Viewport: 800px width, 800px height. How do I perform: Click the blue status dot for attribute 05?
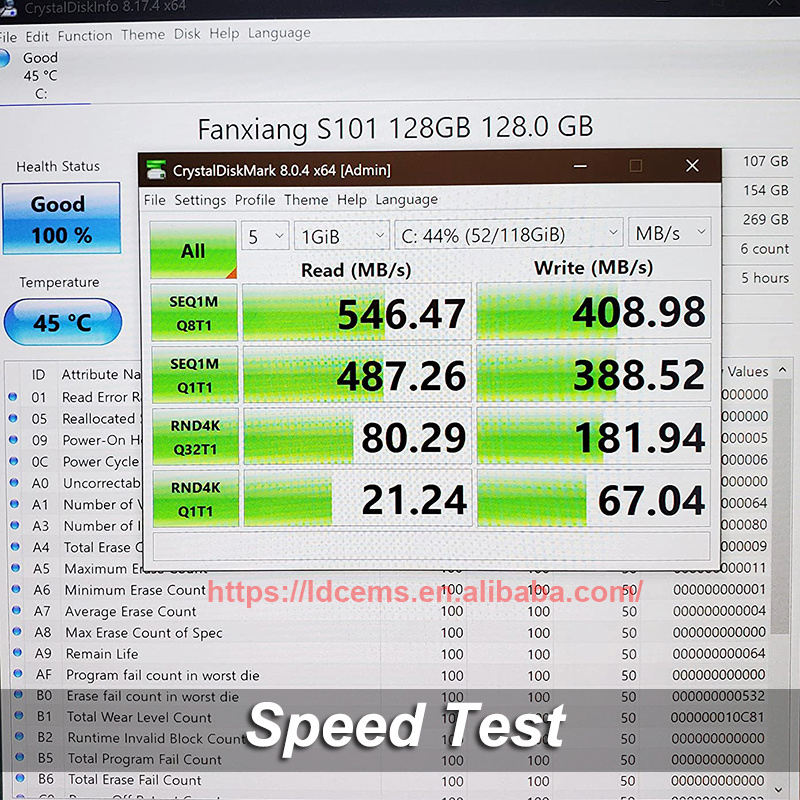tap(13, 418)
